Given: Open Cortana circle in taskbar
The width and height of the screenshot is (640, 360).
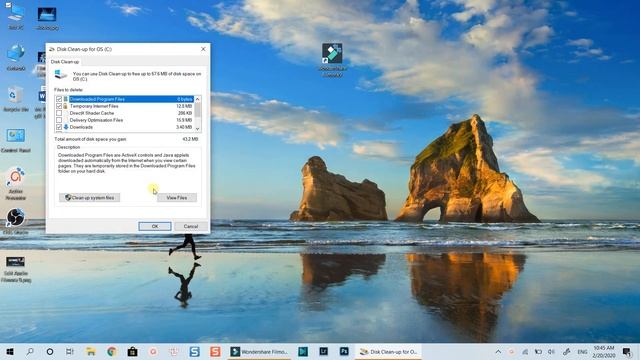Looking at the screenshot, I should (x=50, y=351).
